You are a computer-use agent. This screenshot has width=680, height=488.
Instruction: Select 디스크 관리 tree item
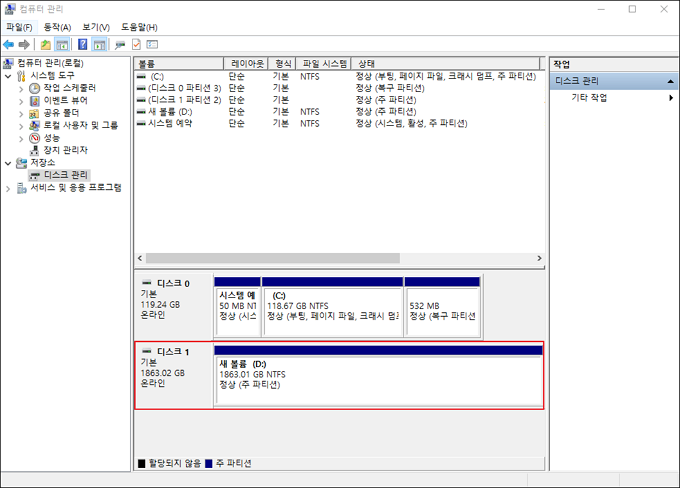point(65,175)
